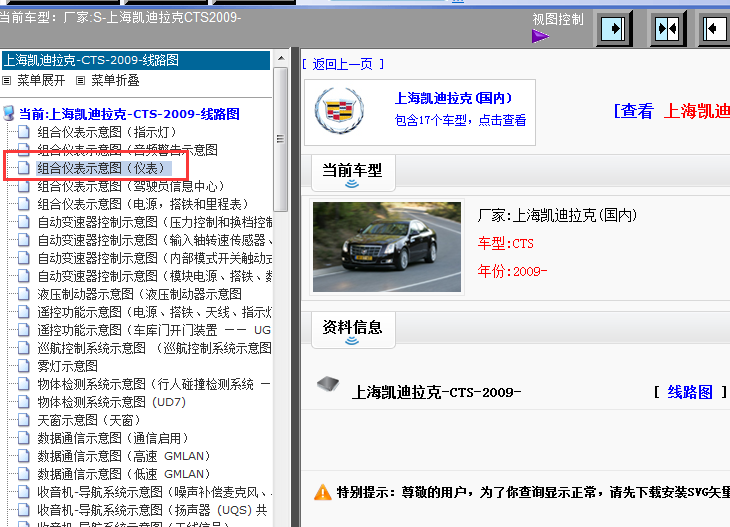Open 数据通信示意图(通信启用)
The image size is (730, 527).
[113, 438]
